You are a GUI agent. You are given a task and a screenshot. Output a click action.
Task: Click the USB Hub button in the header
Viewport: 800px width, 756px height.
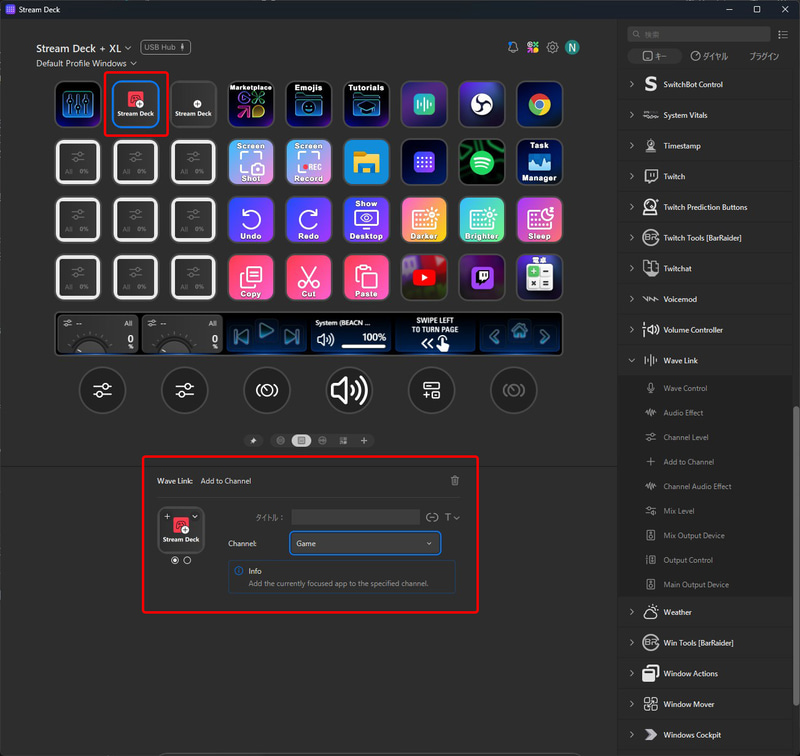(x=164, y=45)
